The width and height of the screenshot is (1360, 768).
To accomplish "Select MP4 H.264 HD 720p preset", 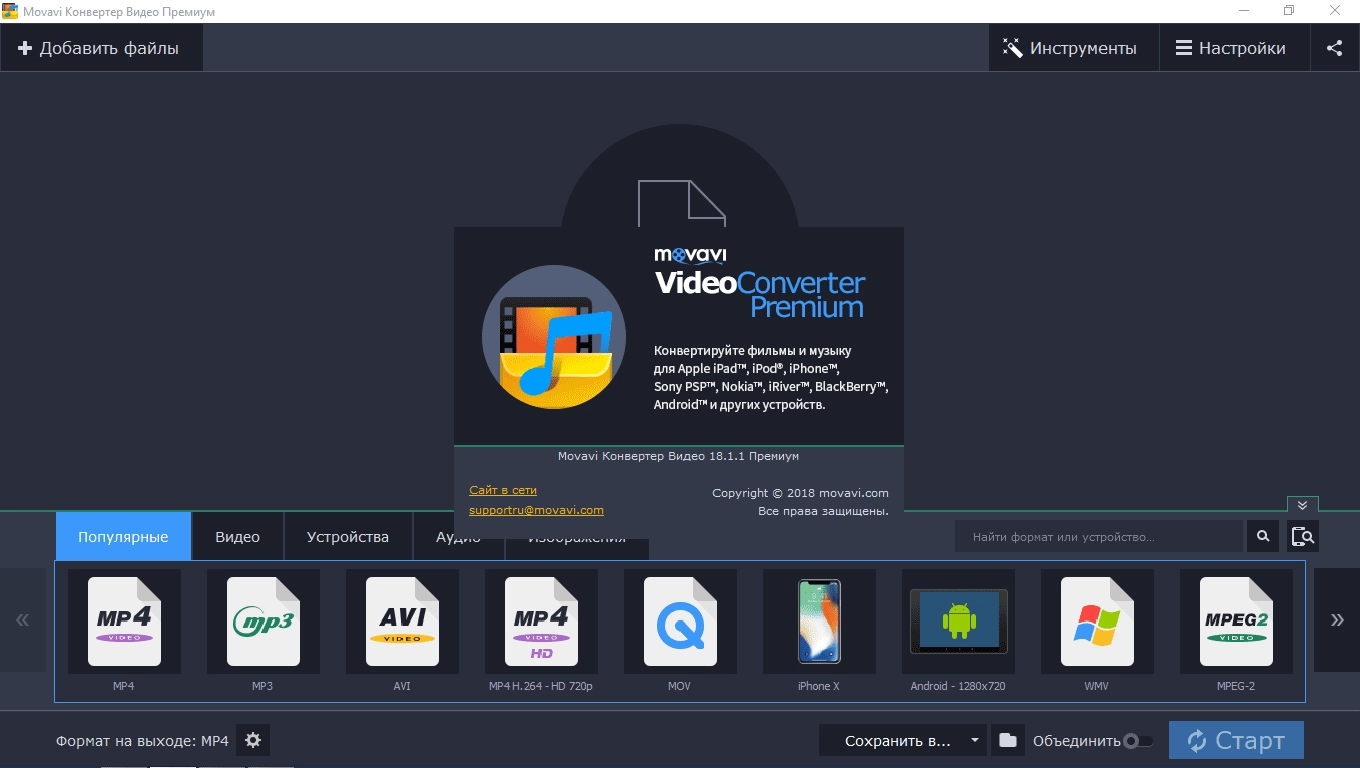I will (541, 621).
